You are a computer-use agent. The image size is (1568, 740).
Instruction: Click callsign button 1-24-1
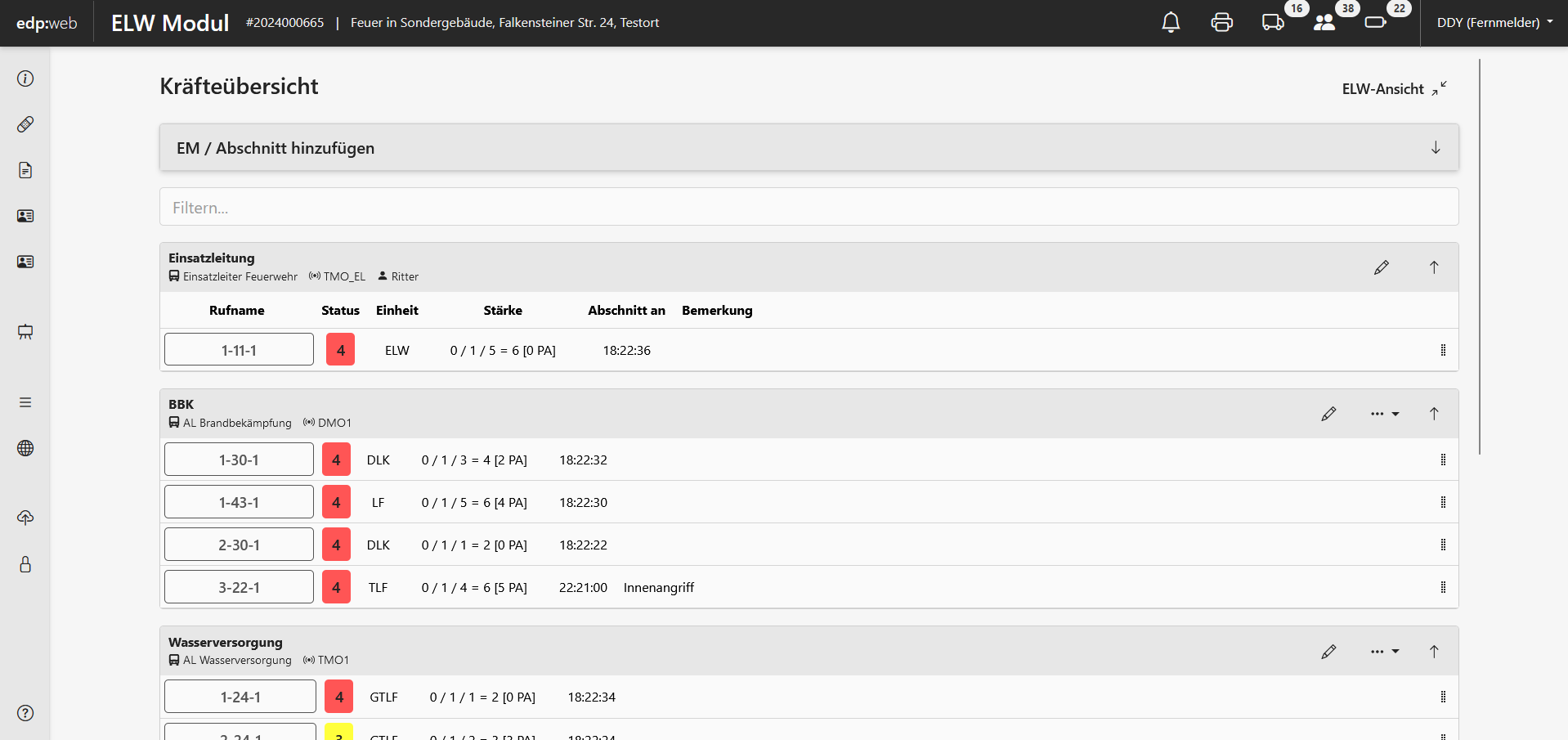click(240, 696)
